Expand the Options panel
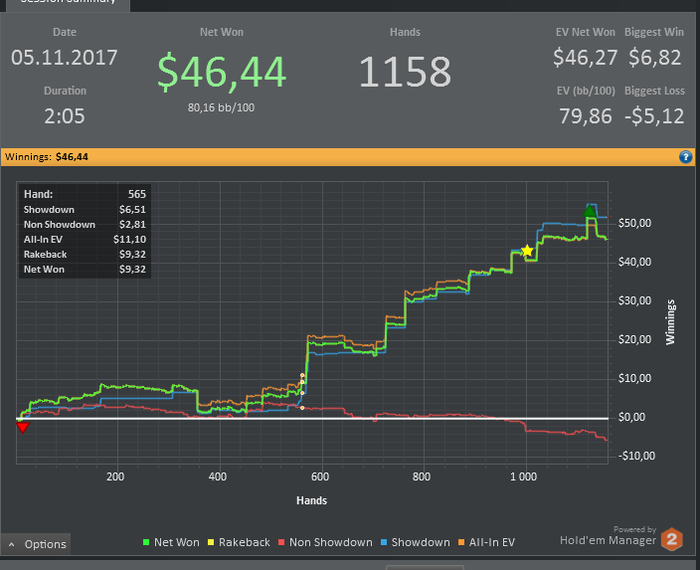Viewport: 700px width, 570px height. pos(36,544)
